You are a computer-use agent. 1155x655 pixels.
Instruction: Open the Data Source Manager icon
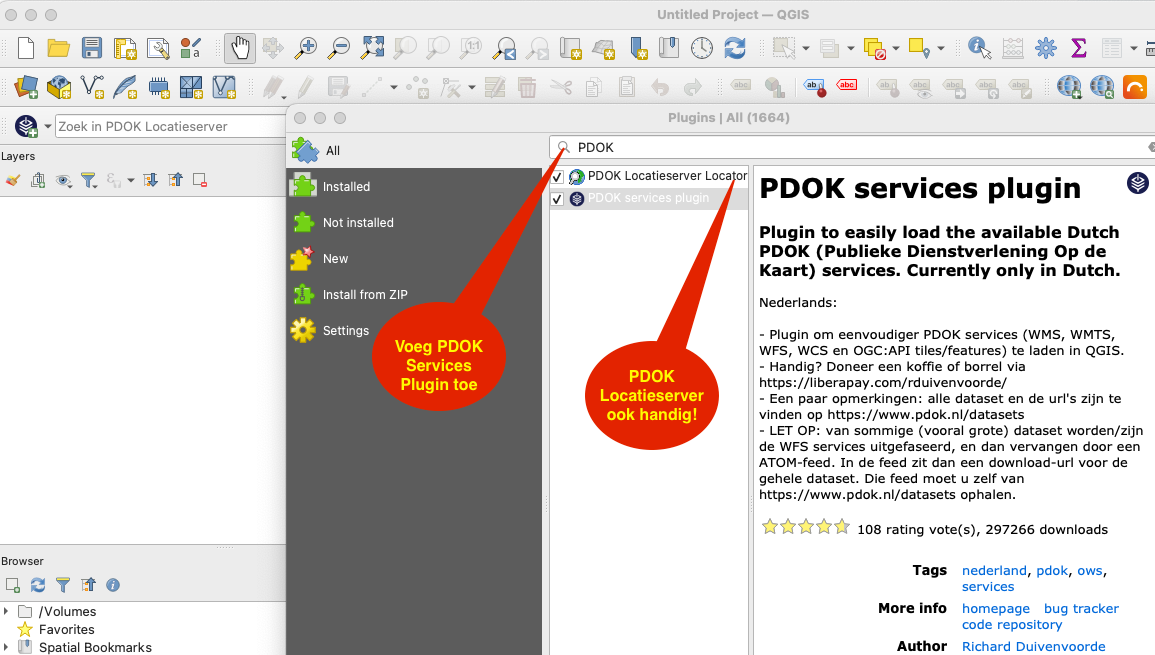[x=26, y=87]
